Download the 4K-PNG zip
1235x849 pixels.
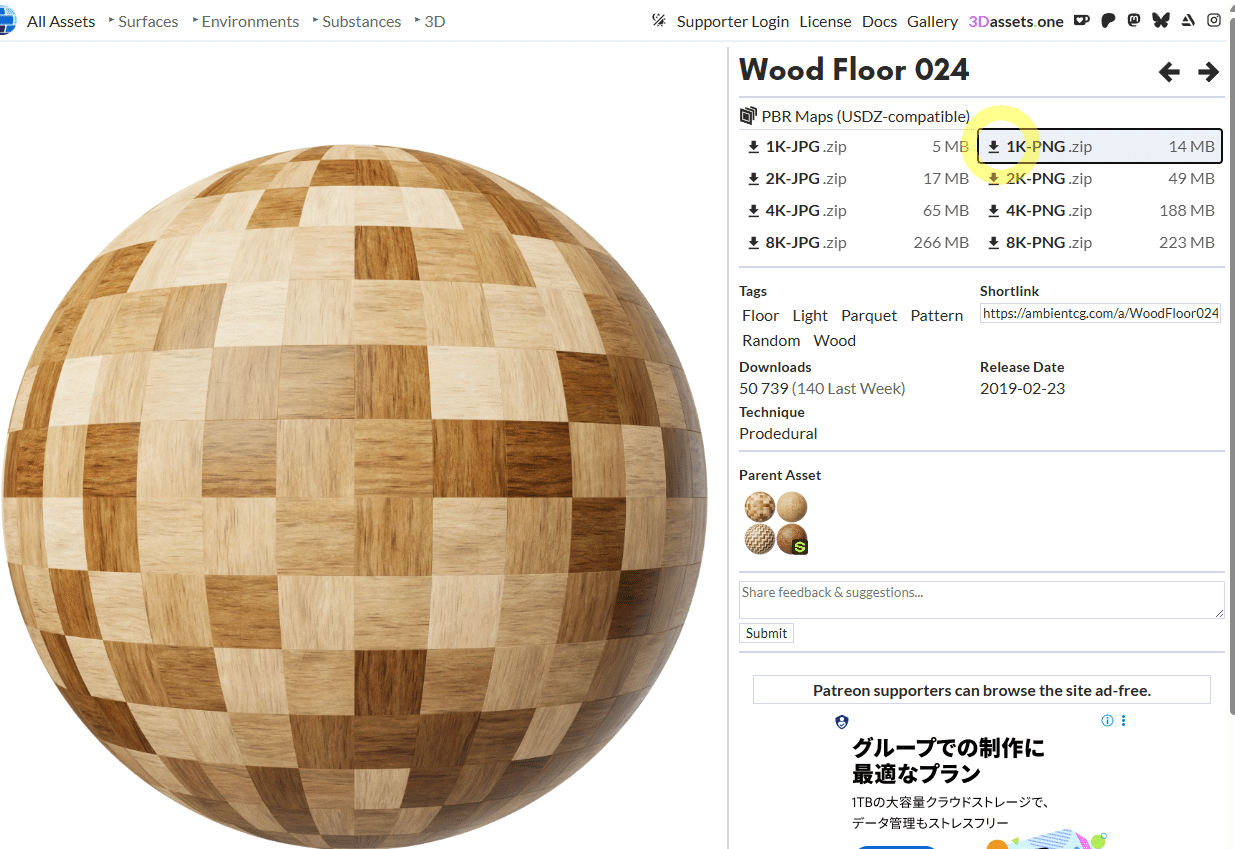(1100, 211)
